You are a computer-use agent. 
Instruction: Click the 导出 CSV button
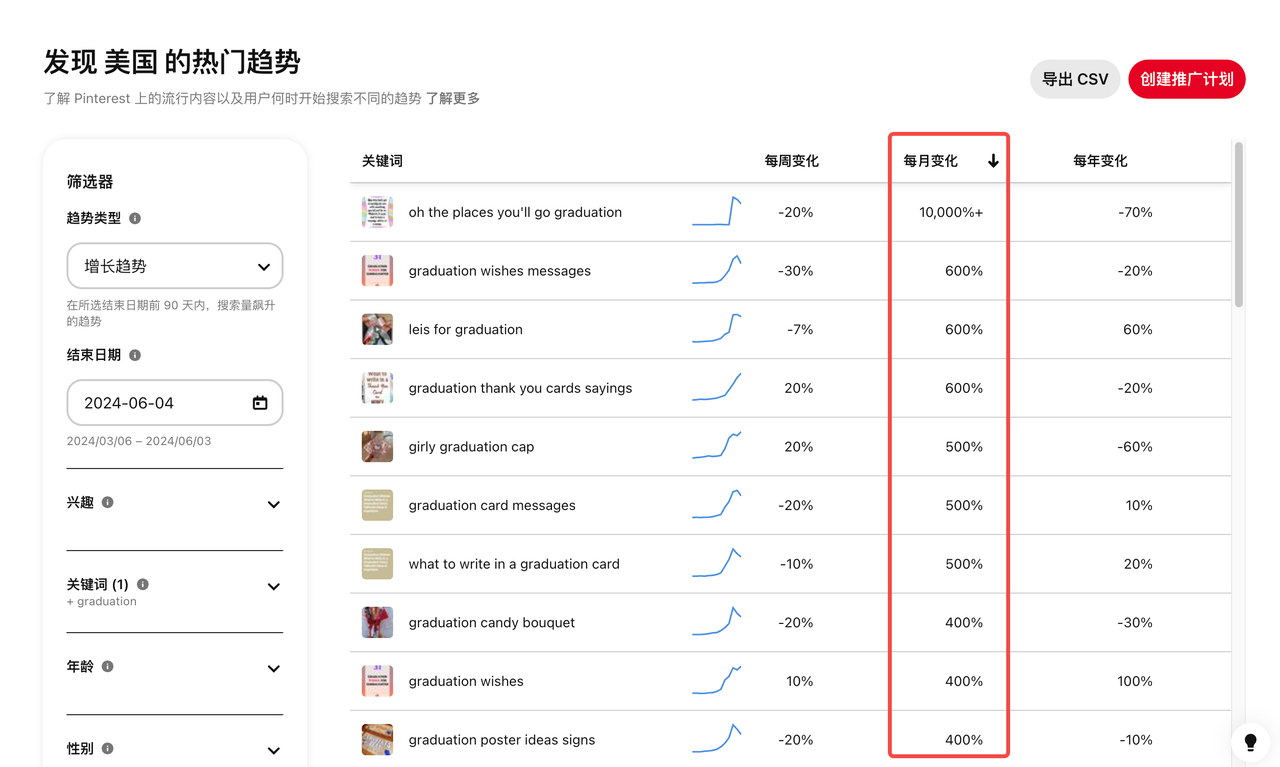pos(1075,78)
